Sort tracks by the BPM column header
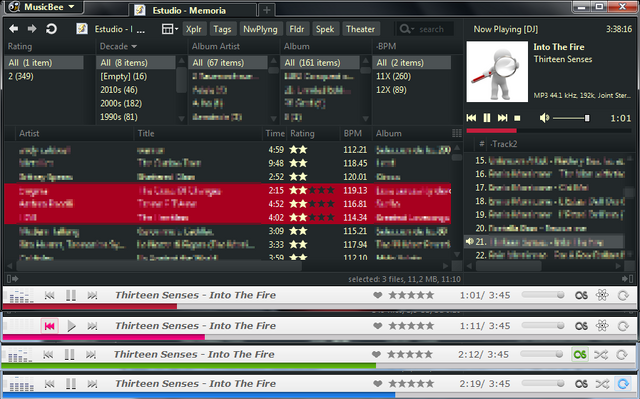The width and height of the screenshot is (640, 399). tap(352, 133)
